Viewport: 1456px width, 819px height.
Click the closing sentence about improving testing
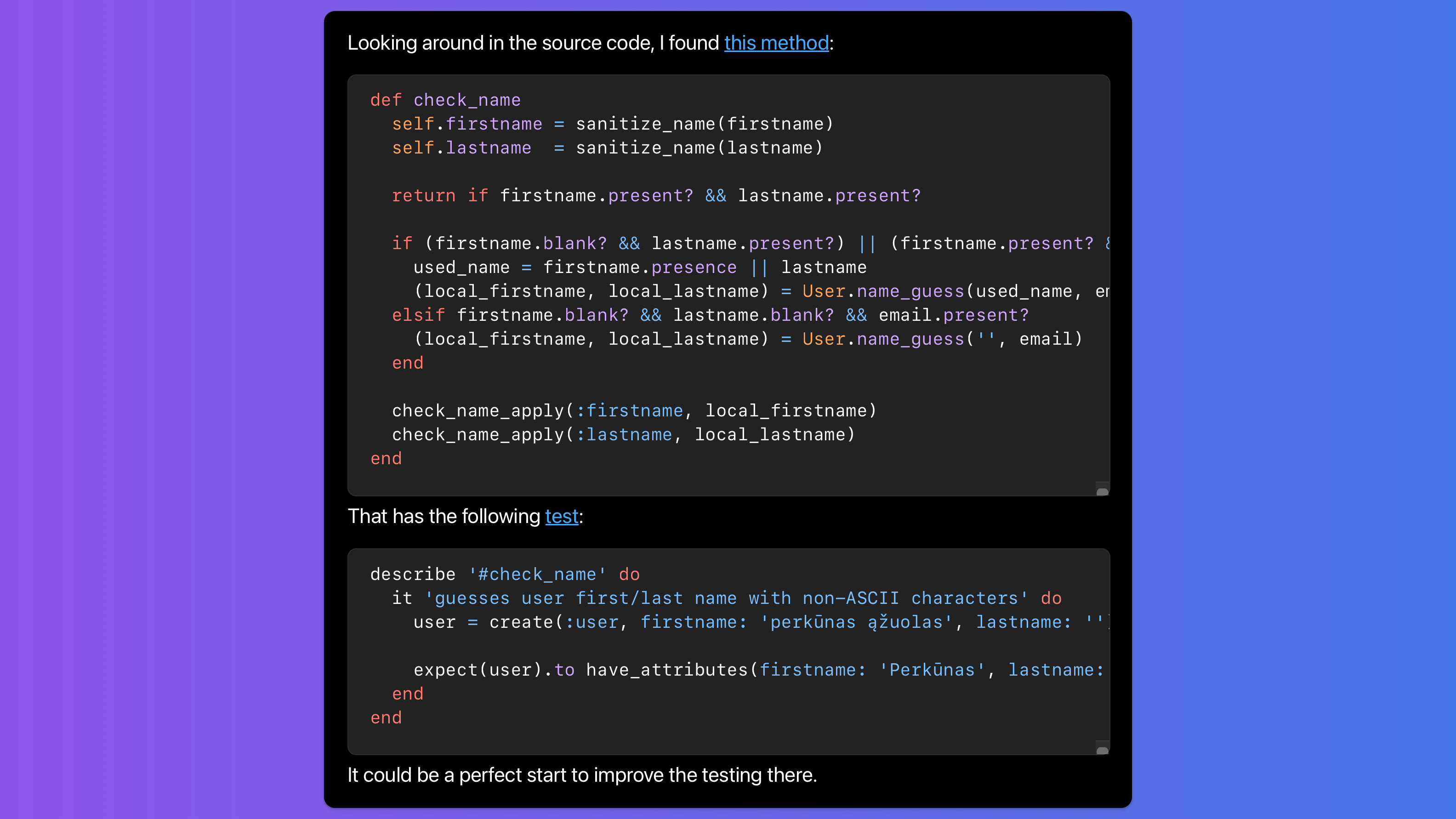(582, 775)
